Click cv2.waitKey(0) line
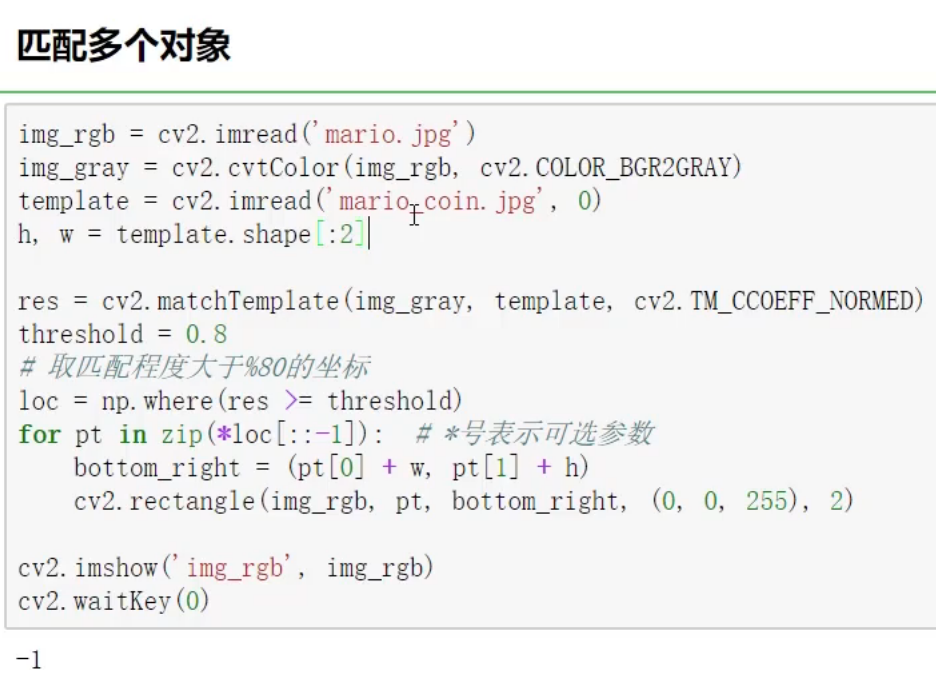This screenshot has height=687, width=936. tap(114, 602)
